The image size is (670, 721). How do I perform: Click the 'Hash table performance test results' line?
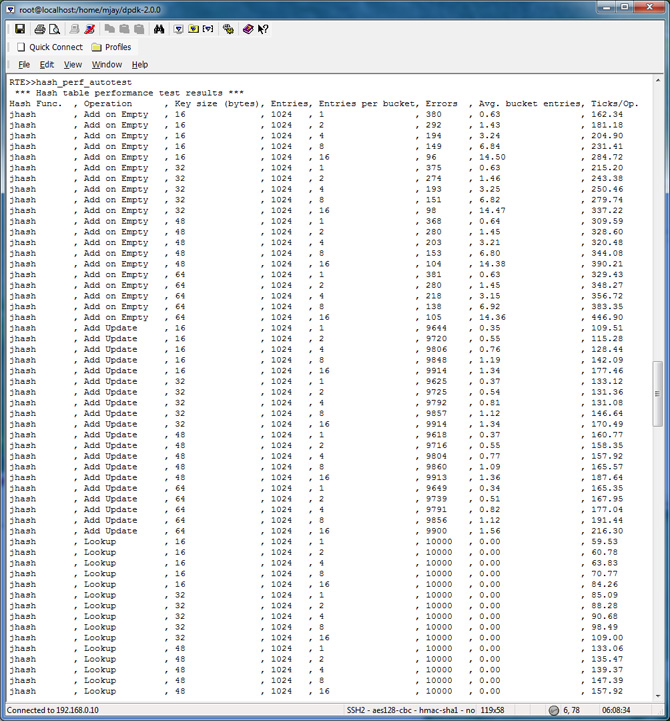[x=129, y=93]
